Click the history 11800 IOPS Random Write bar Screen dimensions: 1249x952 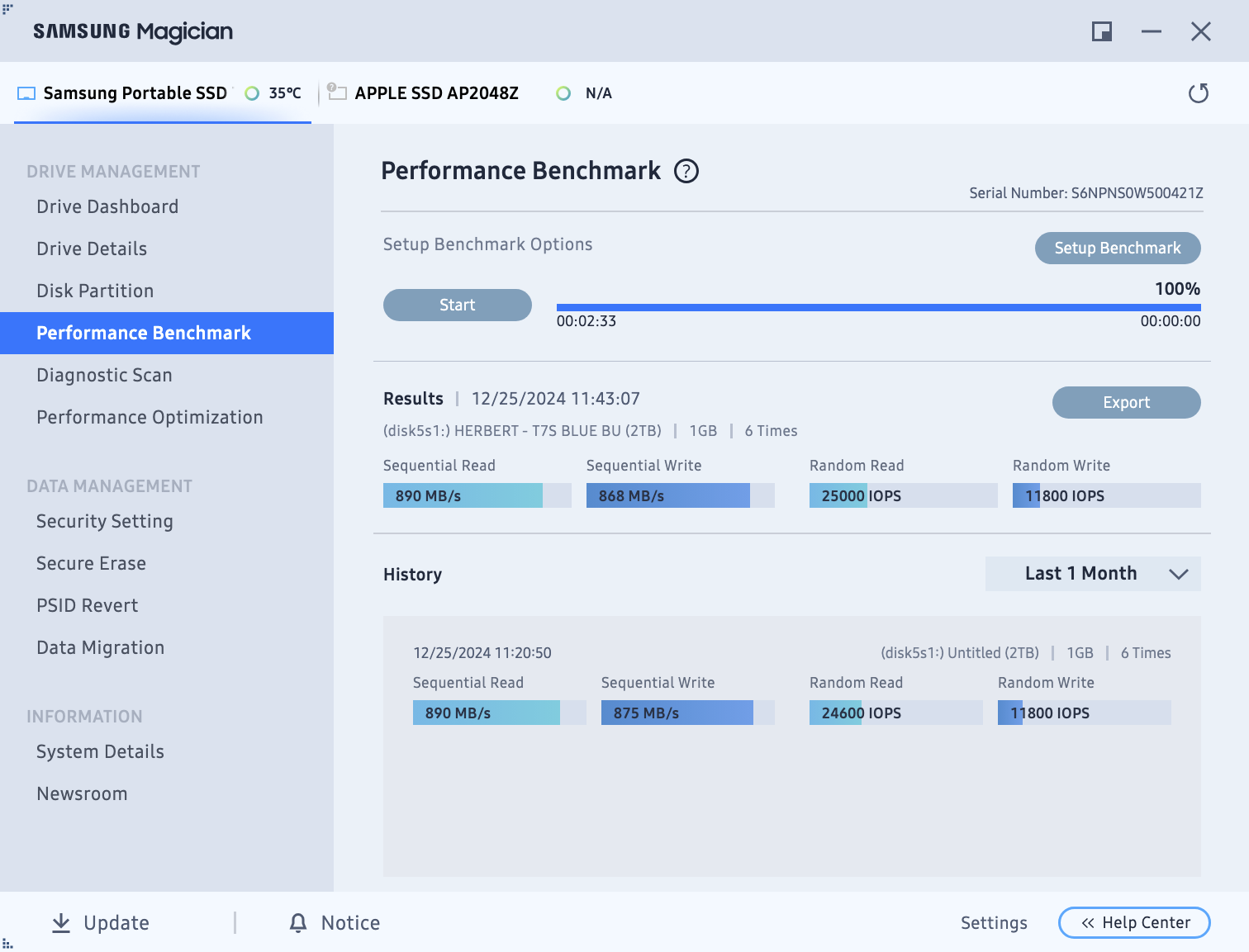1085,713
